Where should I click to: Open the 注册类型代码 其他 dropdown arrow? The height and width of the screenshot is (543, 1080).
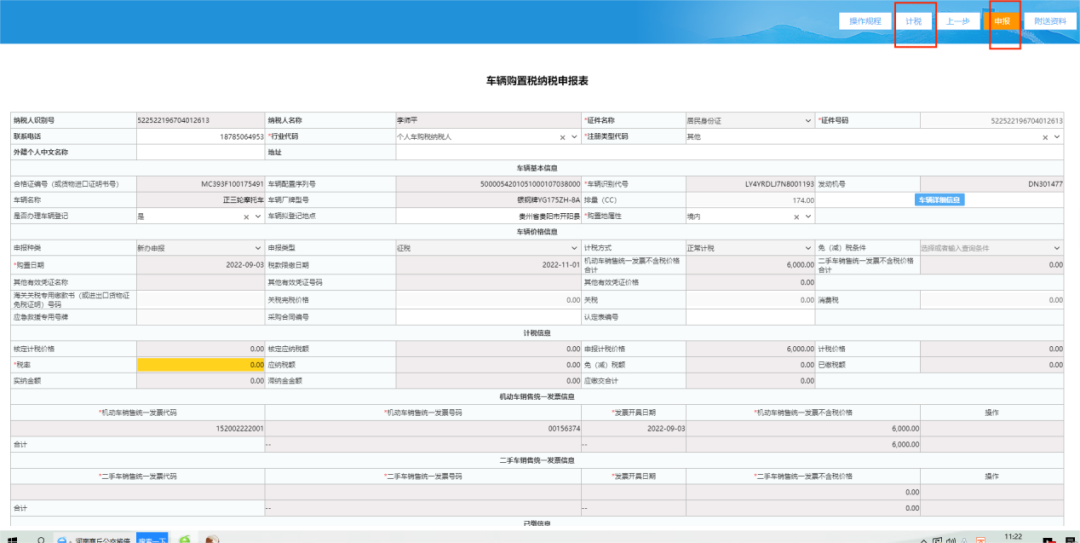tap(1057, 137)
